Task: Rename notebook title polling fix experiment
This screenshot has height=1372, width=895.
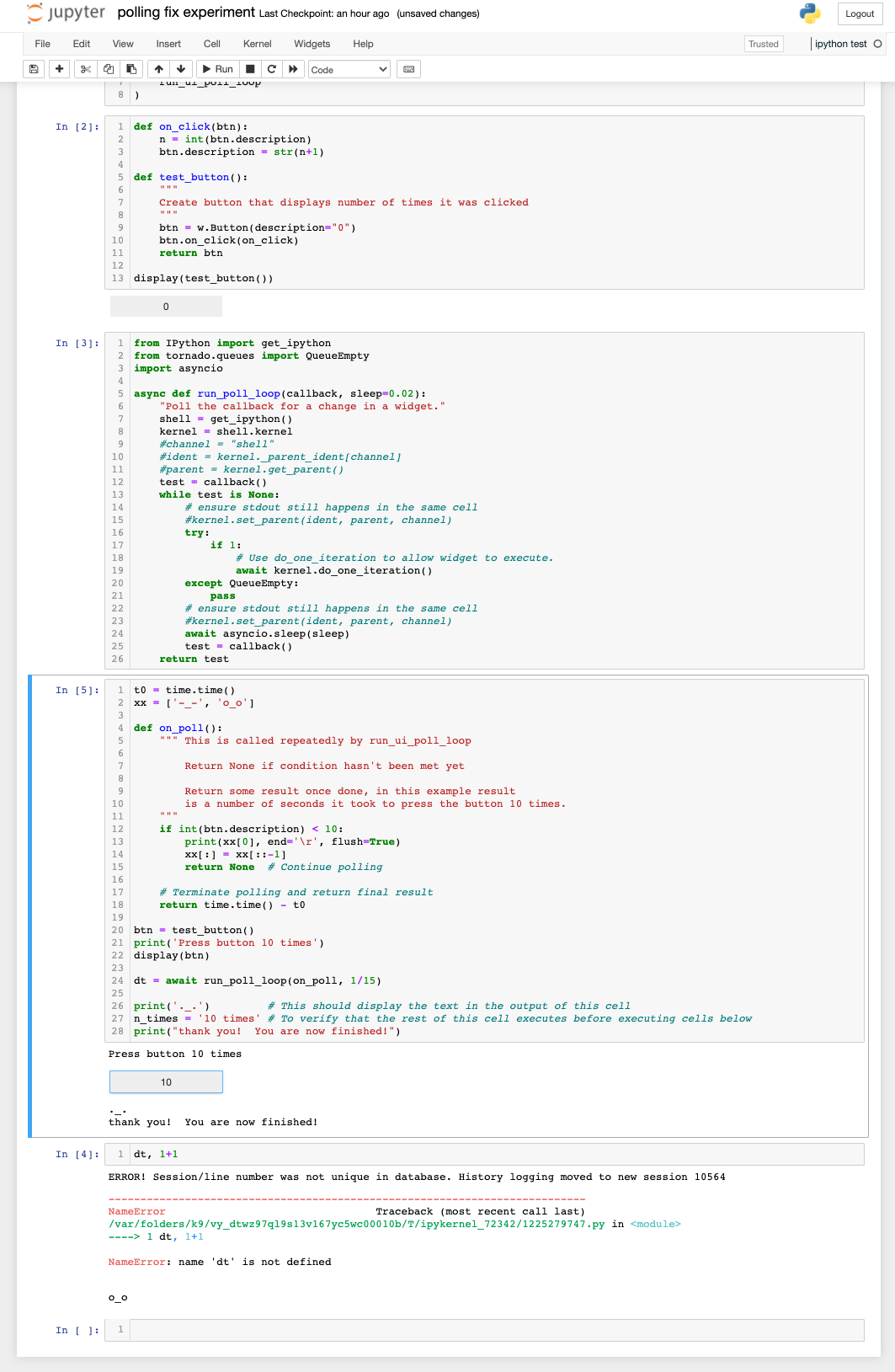Action: click(186, 13)
